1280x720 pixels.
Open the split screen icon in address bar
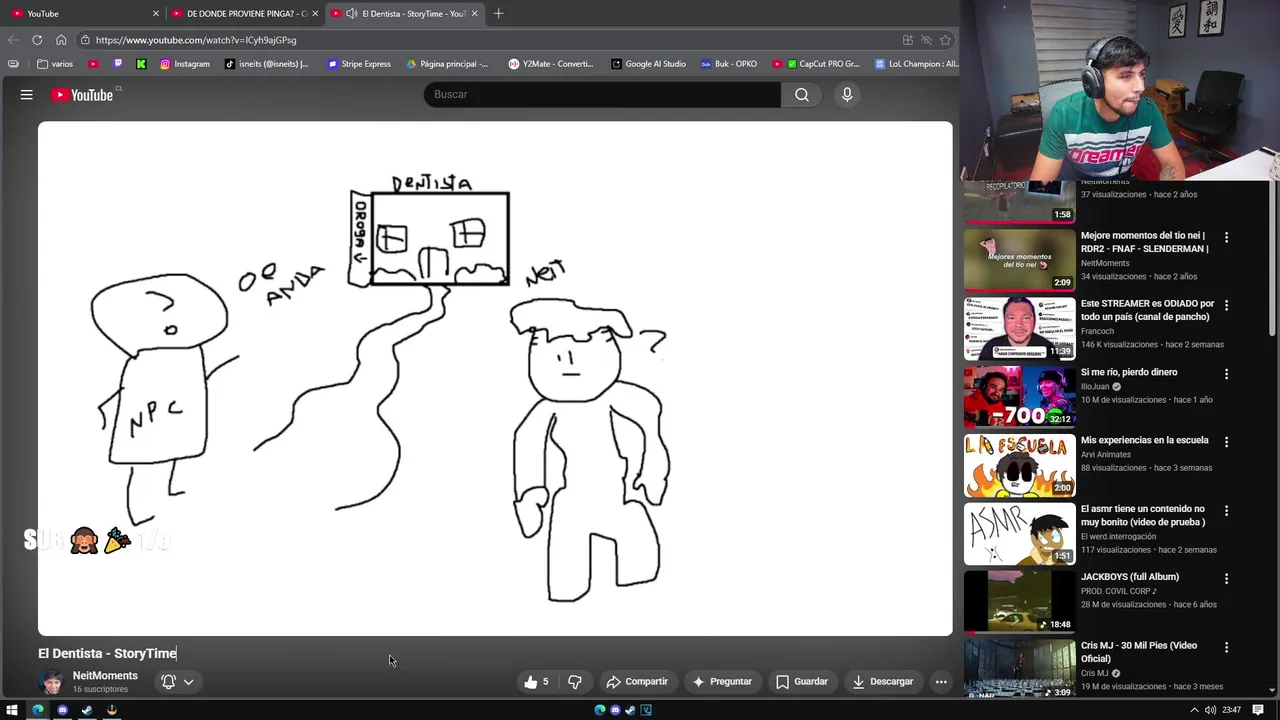(908, 40)
